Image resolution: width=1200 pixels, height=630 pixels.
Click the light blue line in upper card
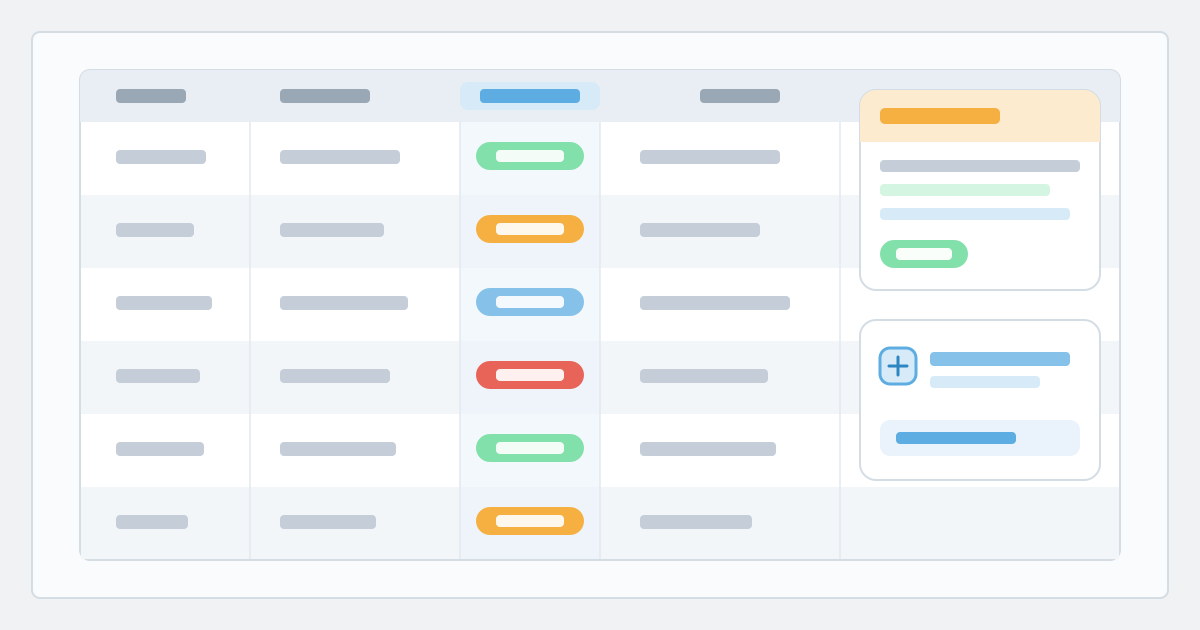point(975,214)
